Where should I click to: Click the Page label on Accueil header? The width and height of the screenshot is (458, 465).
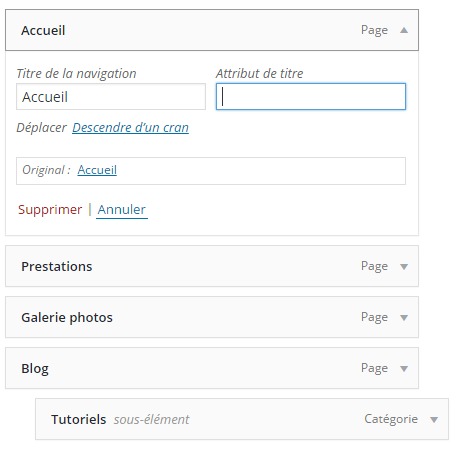click(374, 30)
